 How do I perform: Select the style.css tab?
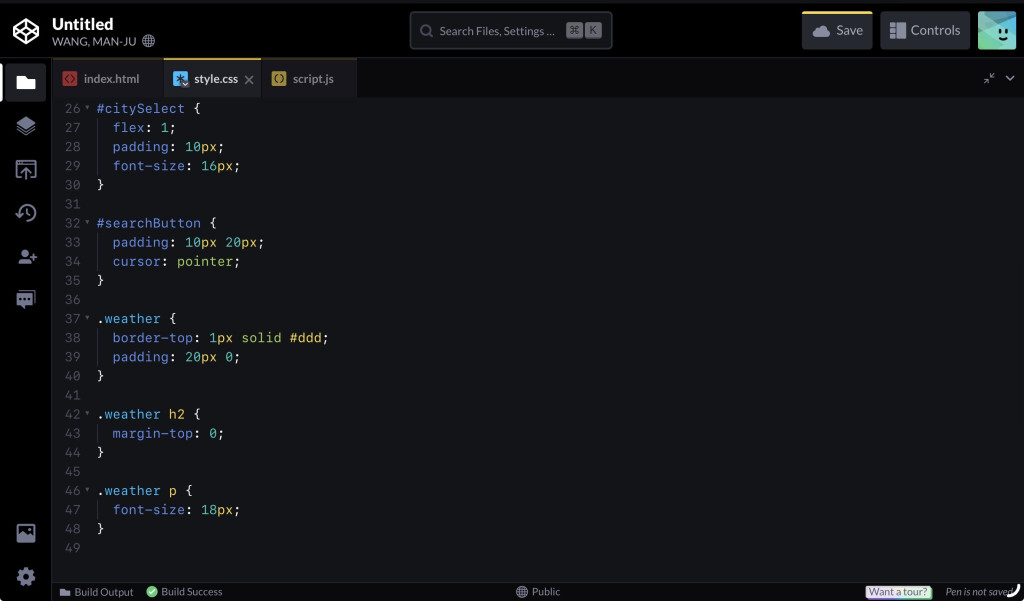point(212,78)
